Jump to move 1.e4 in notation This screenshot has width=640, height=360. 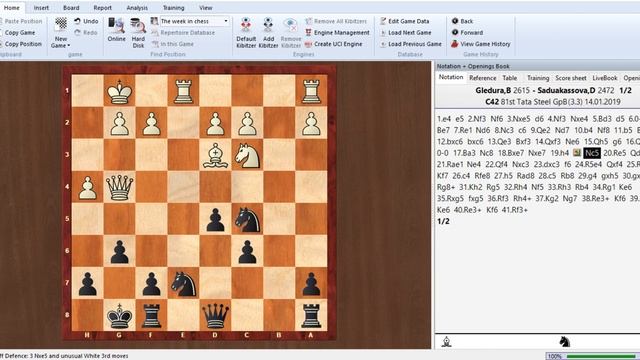444,119
